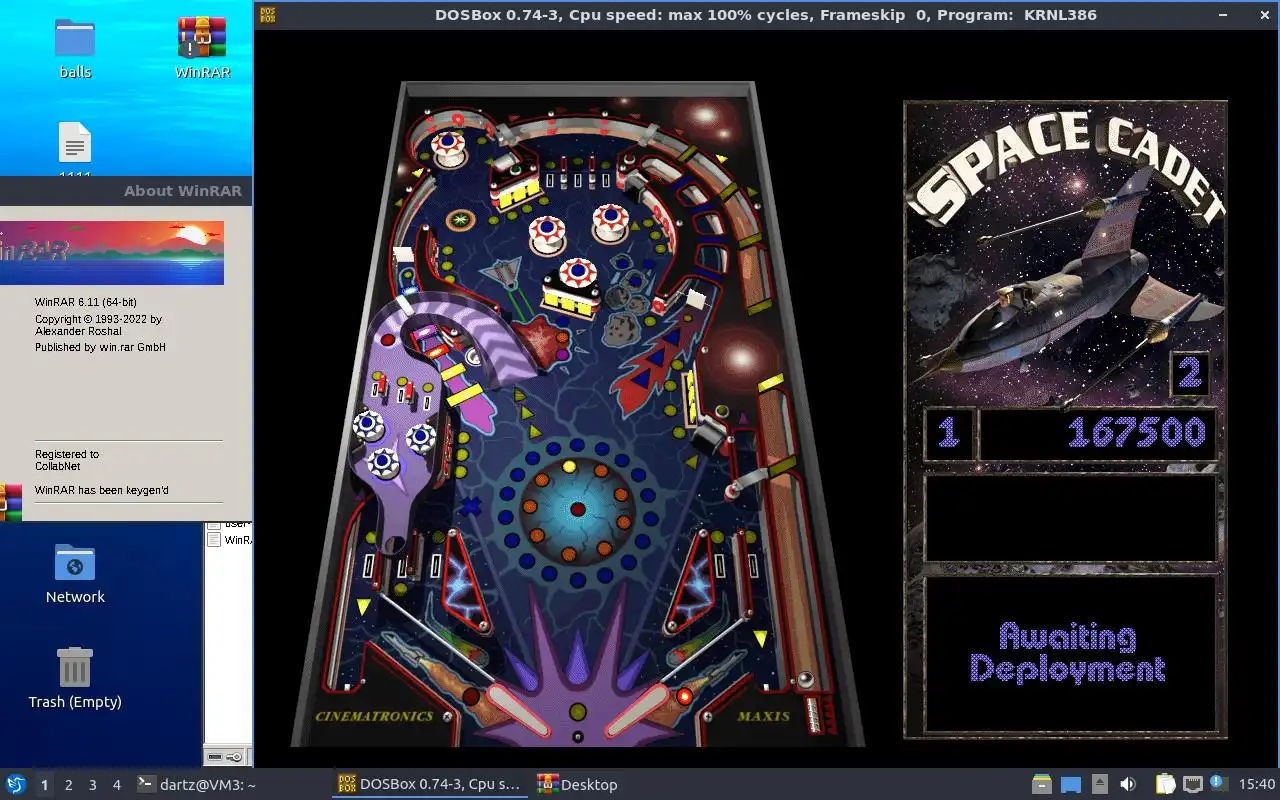Viewport: 1280px width, 800px height.
Task: Switch to workspace 1
Action: [x=44, y=785]
